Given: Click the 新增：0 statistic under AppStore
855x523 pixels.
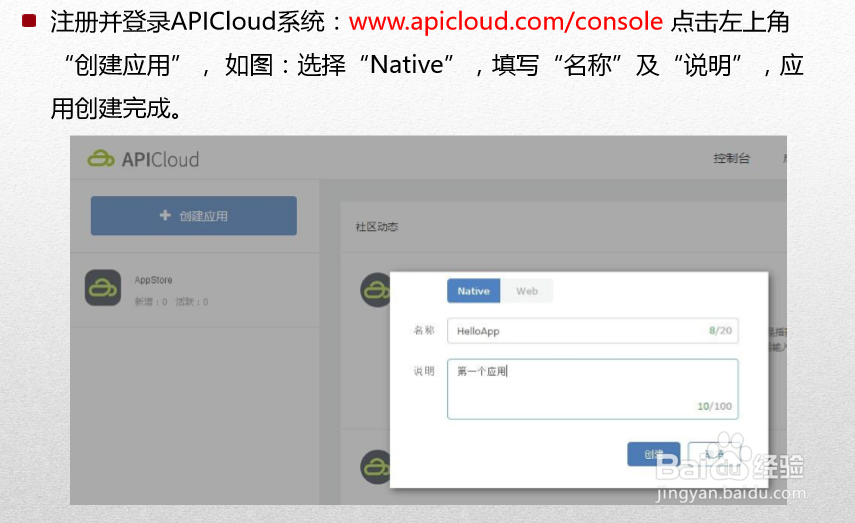Looking at the screenshot, I should (x=150, y=302).
